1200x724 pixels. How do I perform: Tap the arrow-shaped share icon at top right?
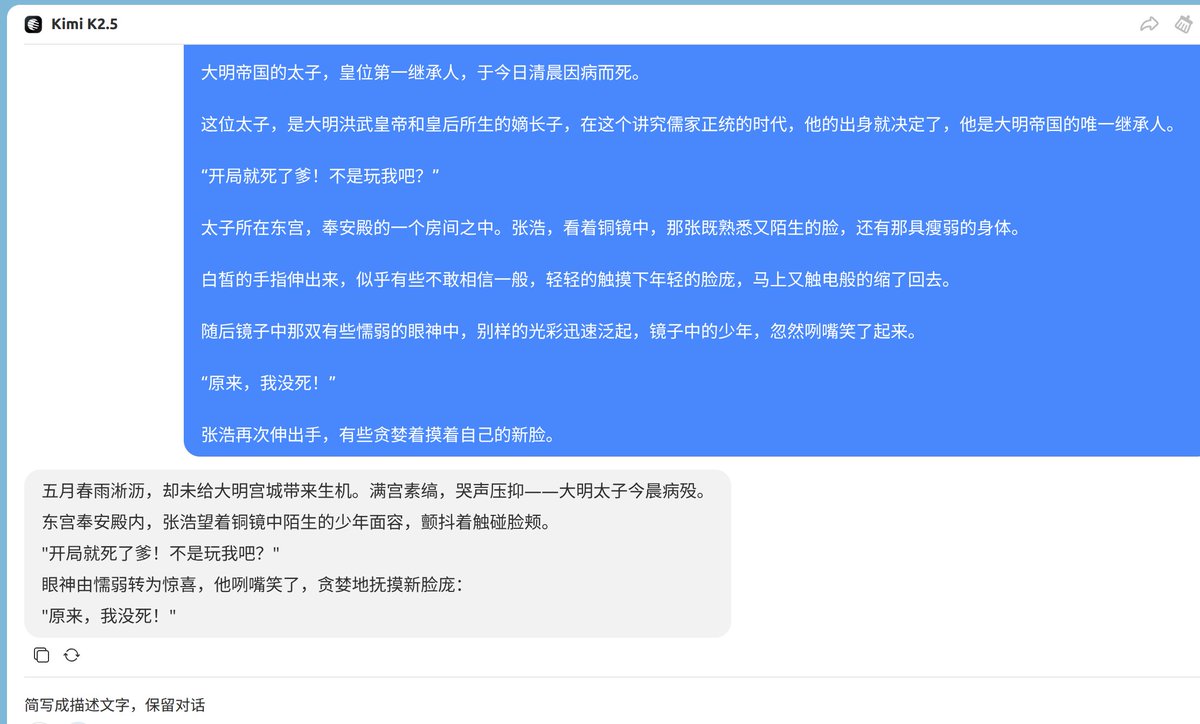(x=1148, y=24)
